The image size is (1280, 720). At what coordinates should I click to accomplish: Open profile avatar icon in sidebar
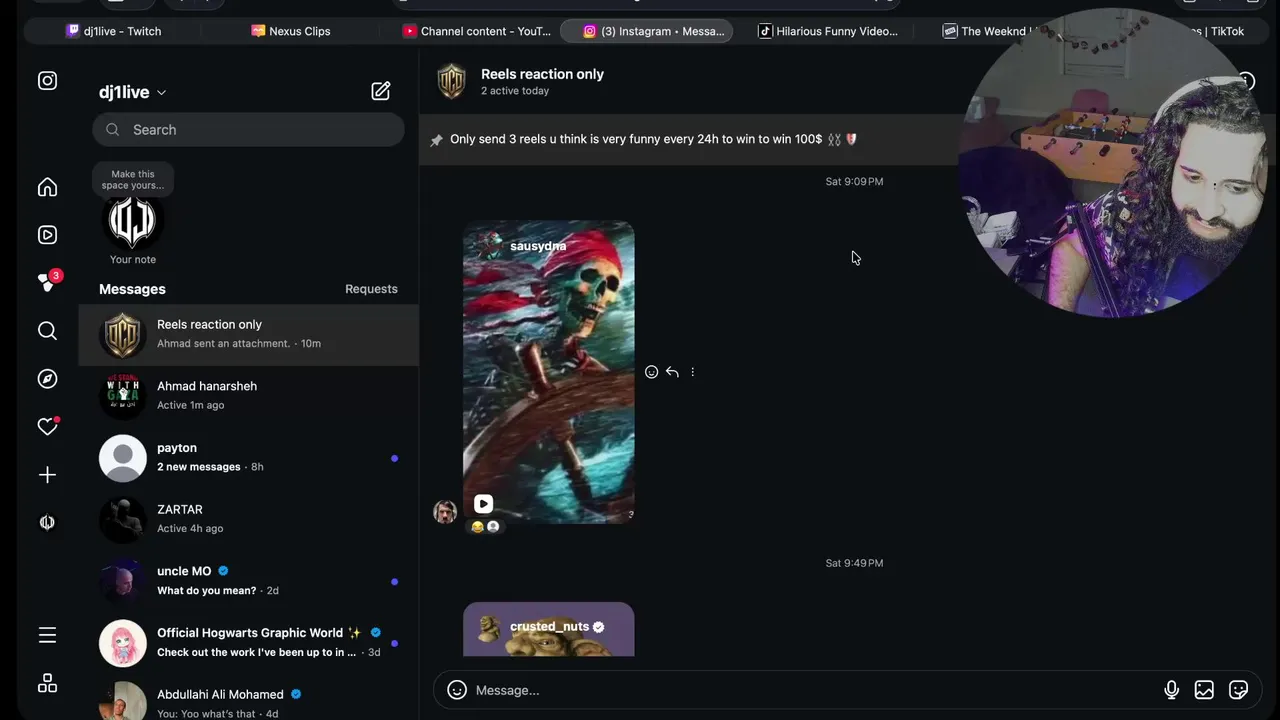[47, 523]
